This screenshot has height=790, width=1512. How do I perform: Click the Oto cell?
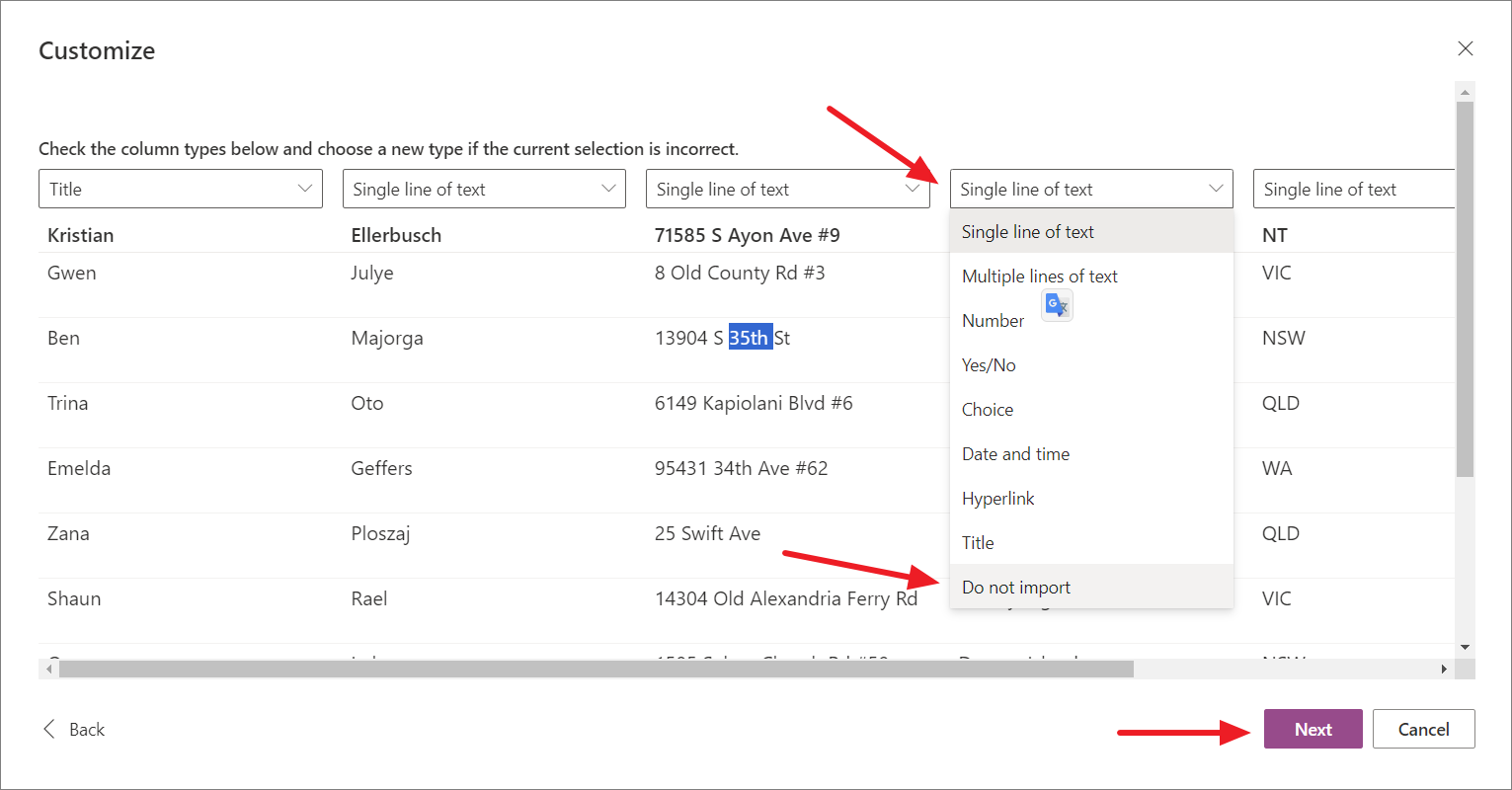pos(367,403)
